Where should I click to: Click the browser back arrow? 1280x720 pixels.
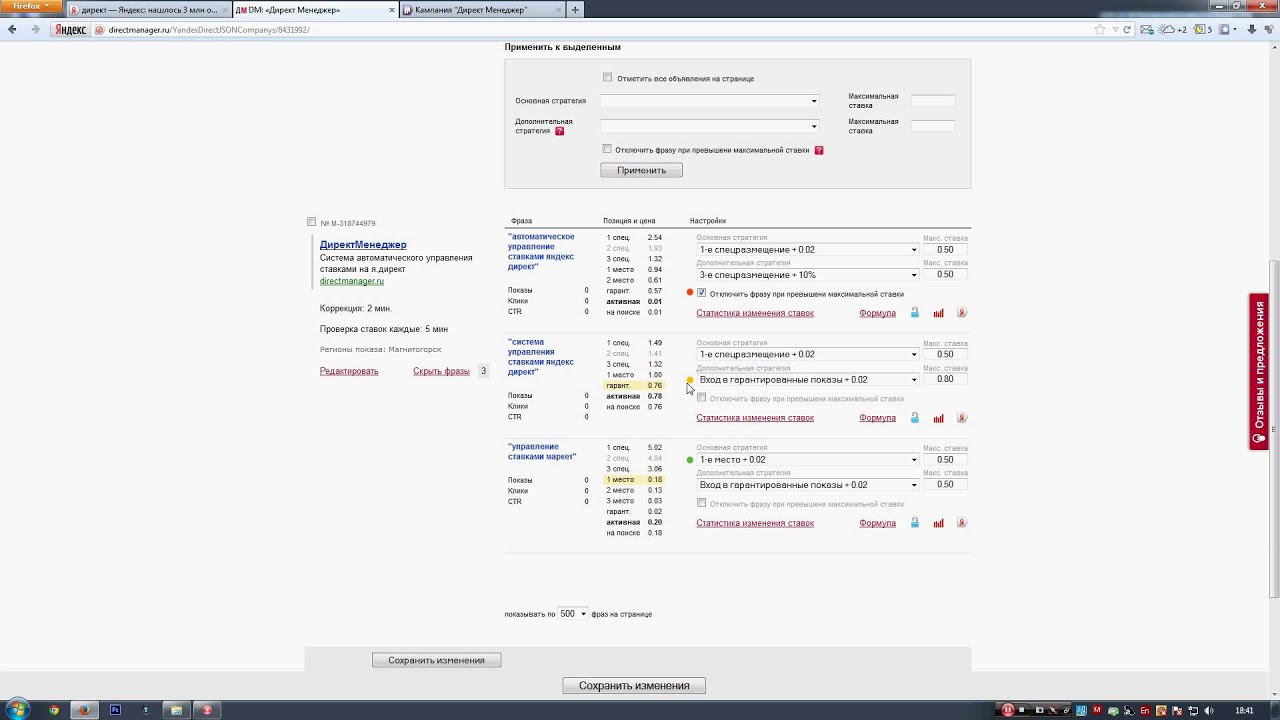click(x=12, y=29)
